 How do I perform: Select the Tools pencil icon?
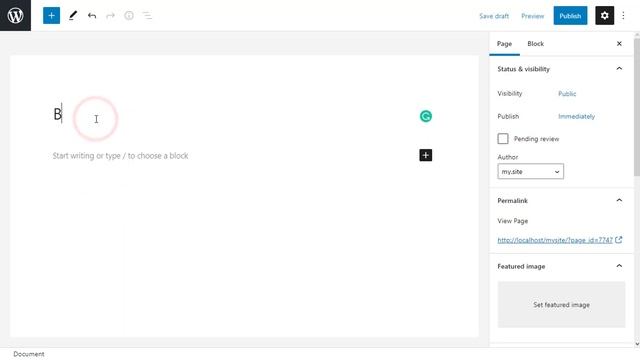click(x=73, y=16)
